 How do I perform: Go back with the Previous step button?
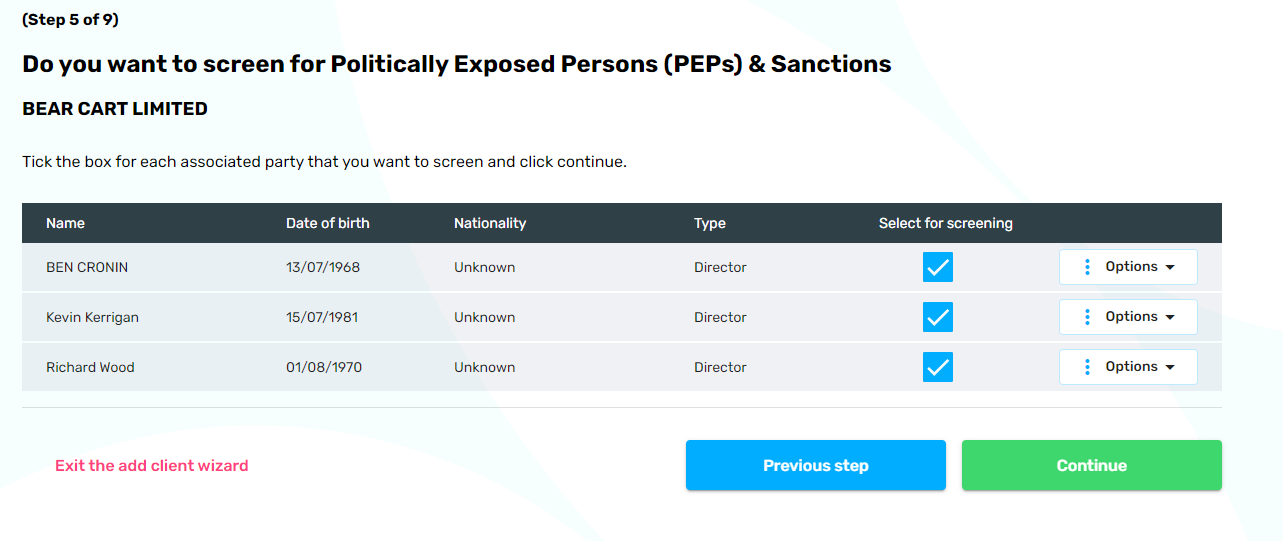pos(815,465)
